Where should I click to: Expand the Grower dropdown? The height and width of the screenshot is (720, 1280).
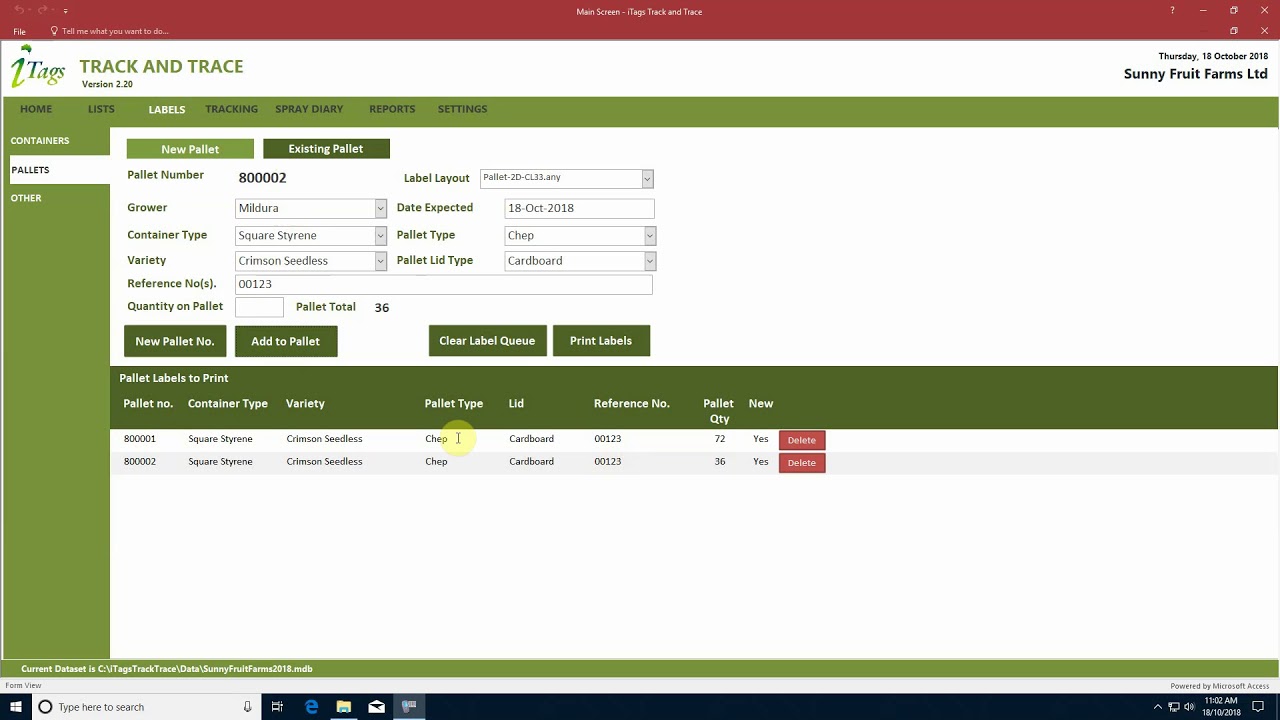[380, 208]
